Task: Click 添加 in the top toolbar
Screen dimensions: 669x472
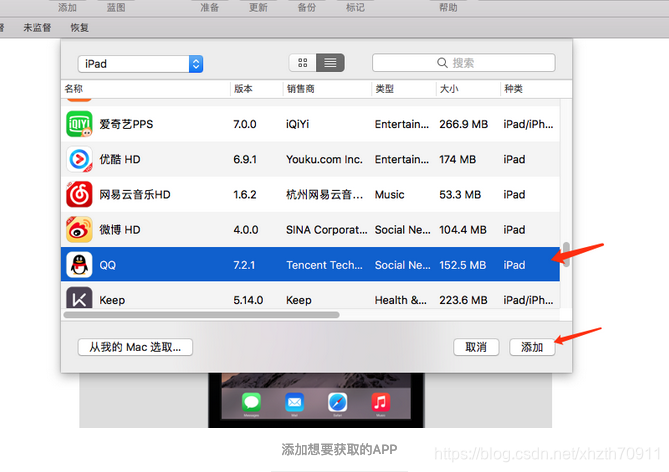Action: [x=67, y=7]
